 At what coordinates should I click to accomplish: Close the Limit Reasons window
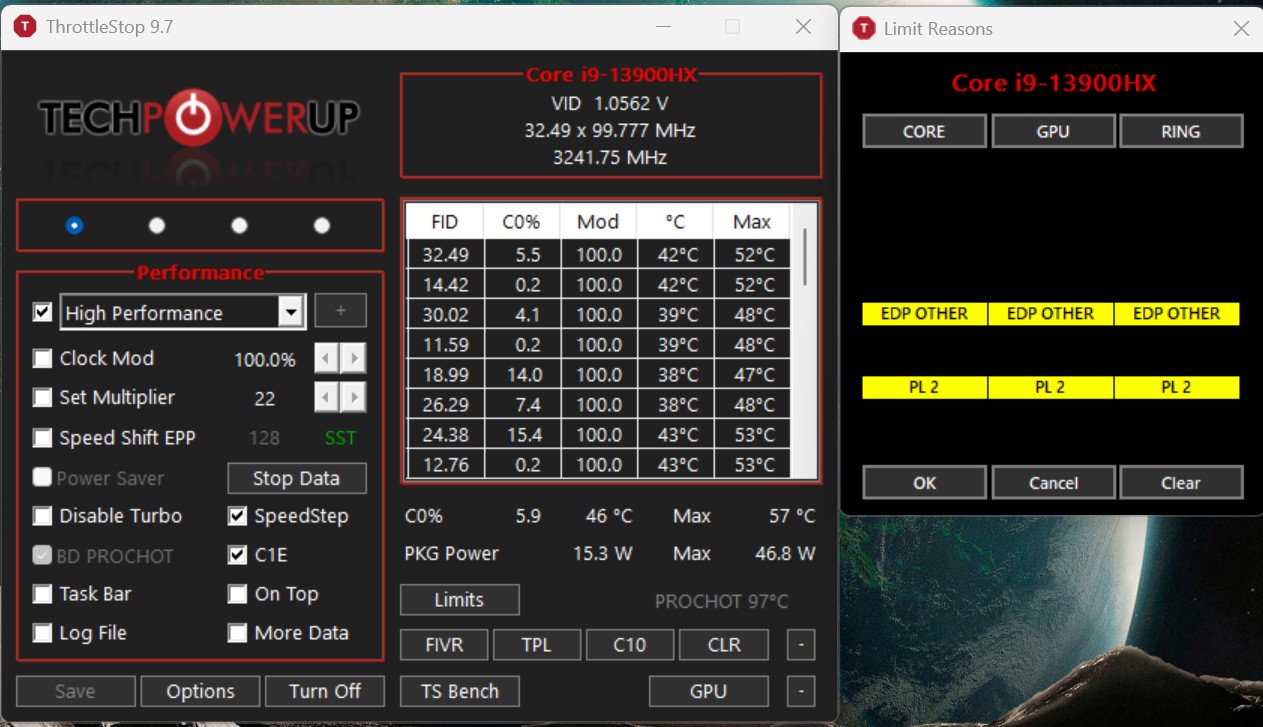(1241, 29)
